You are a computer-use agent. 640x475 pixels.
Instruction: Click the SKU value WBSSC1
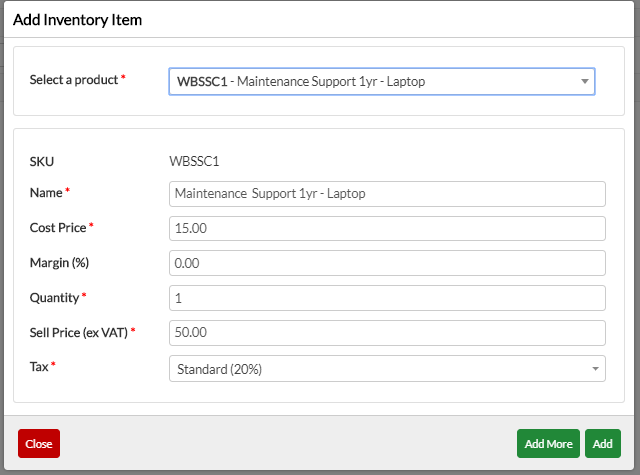(x=194, y=162)
